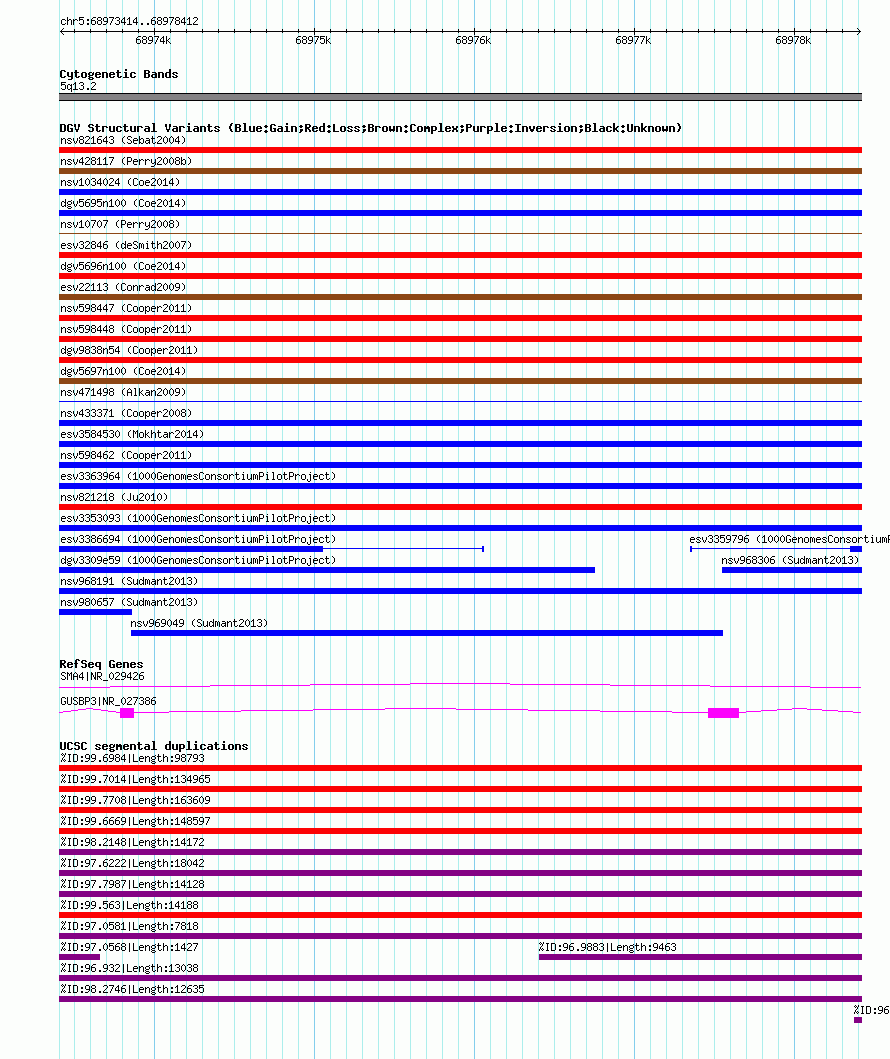Click the dgv5695n100 (Coe2014) label

pyautogui.click(x=123, y=203)
